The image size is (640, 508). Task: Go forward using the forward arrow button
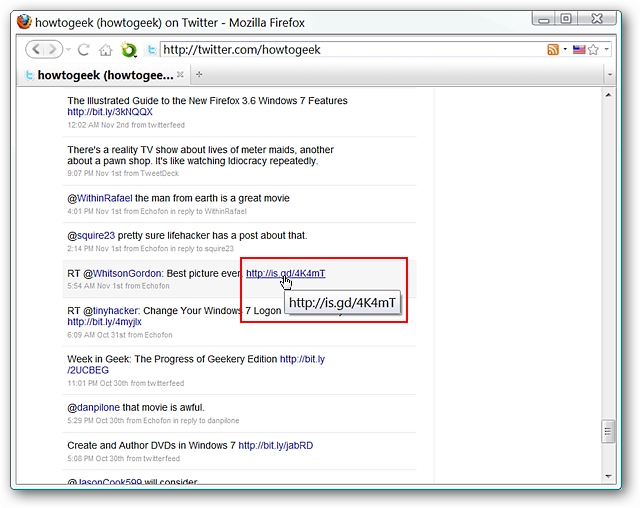[53, 49]
